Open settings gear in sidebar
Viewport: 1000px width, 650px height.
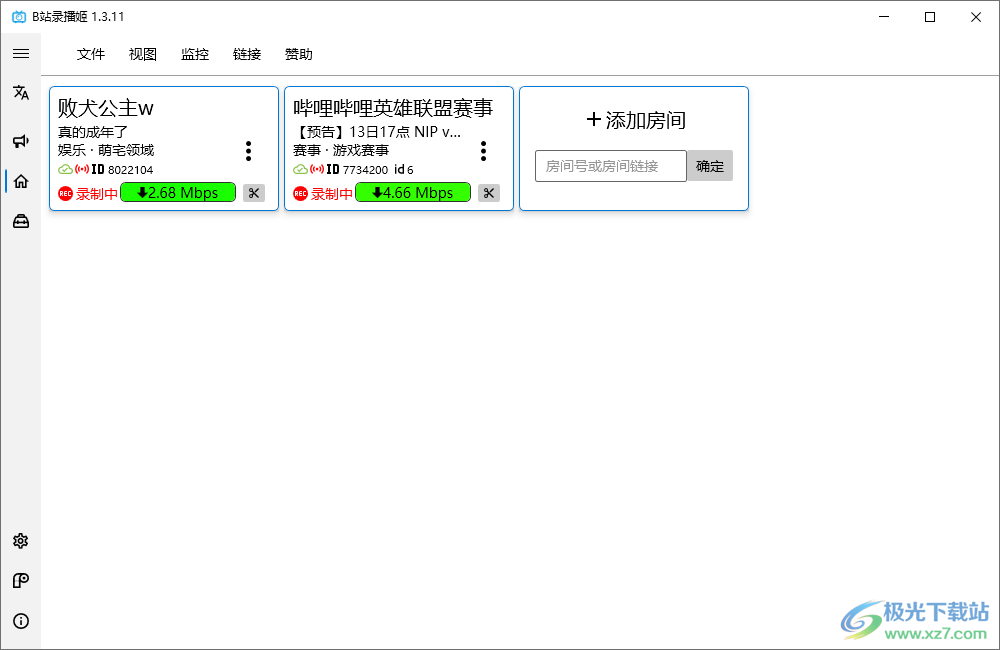tap(21, 541)
